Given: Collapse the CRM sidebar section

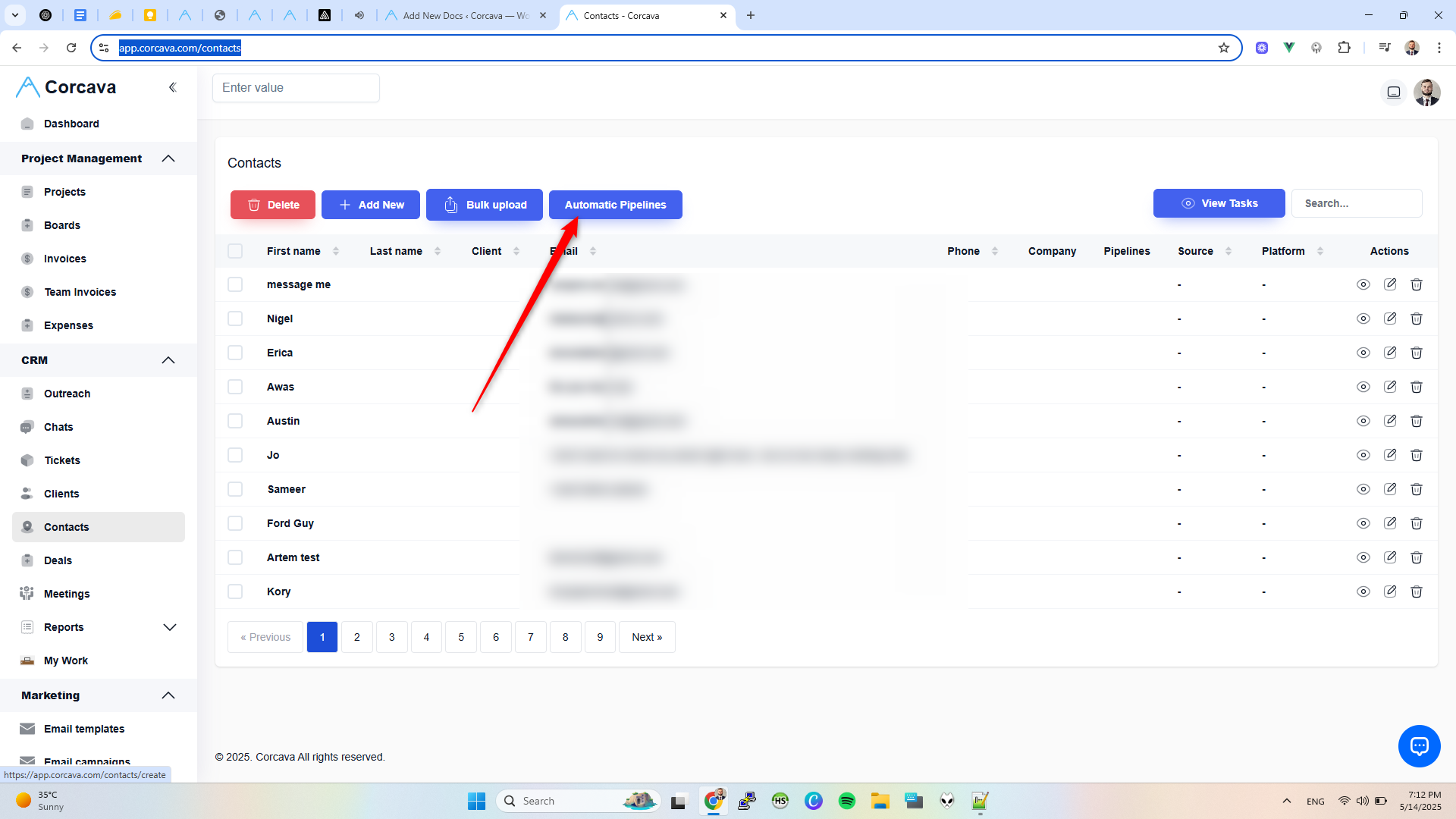Looking at the screenshot, I should (168, 360).
